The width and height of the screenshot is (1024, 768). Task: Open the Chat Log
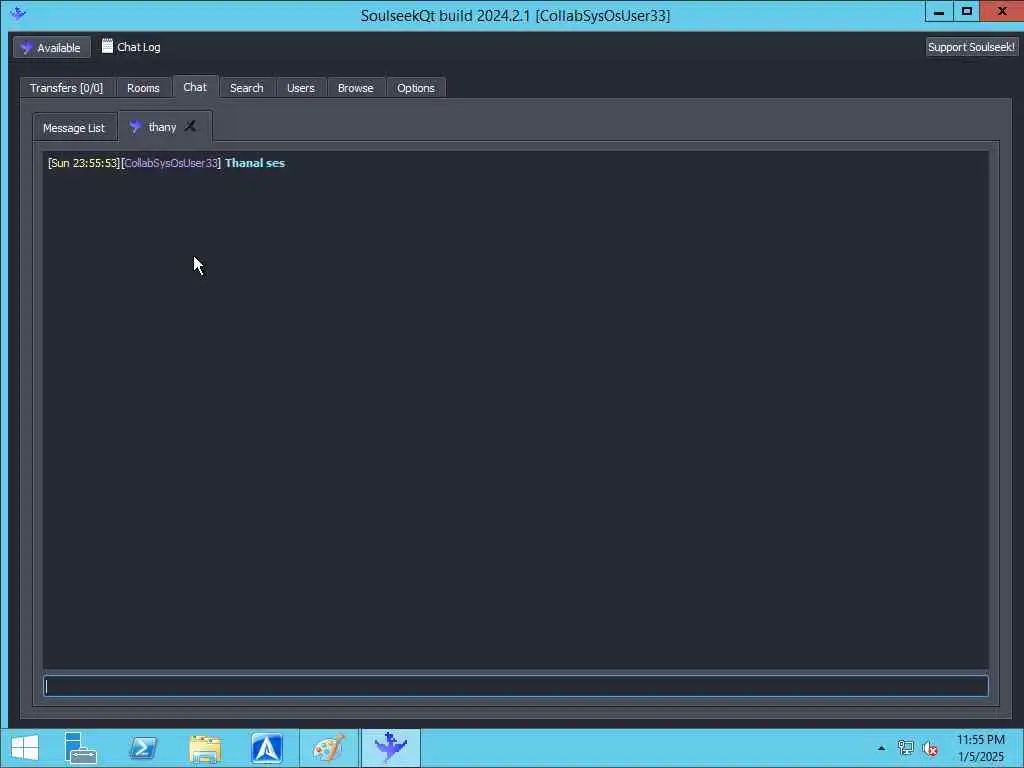tap(131, 47)
